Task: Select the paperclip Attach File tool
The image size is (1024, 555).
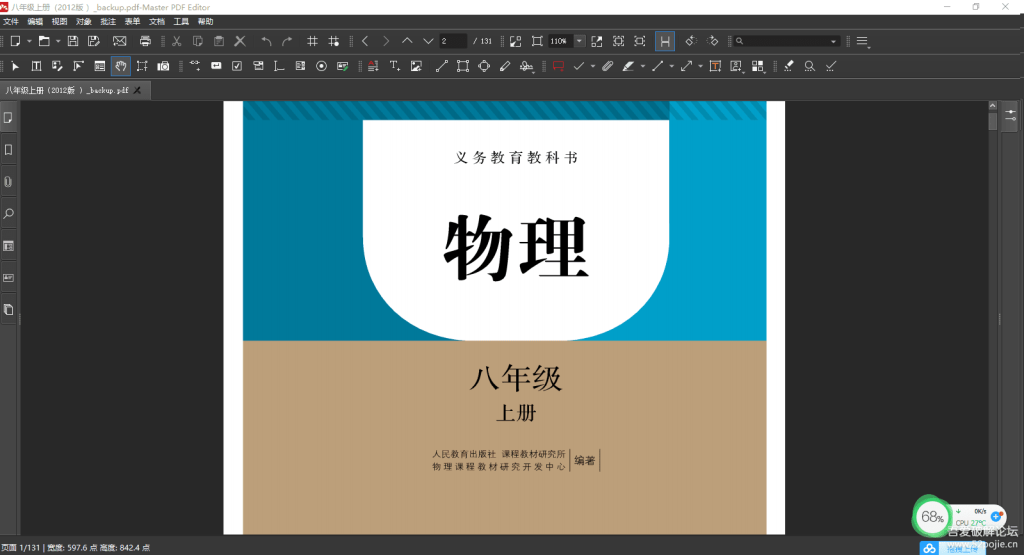Action: coord(607,66)
